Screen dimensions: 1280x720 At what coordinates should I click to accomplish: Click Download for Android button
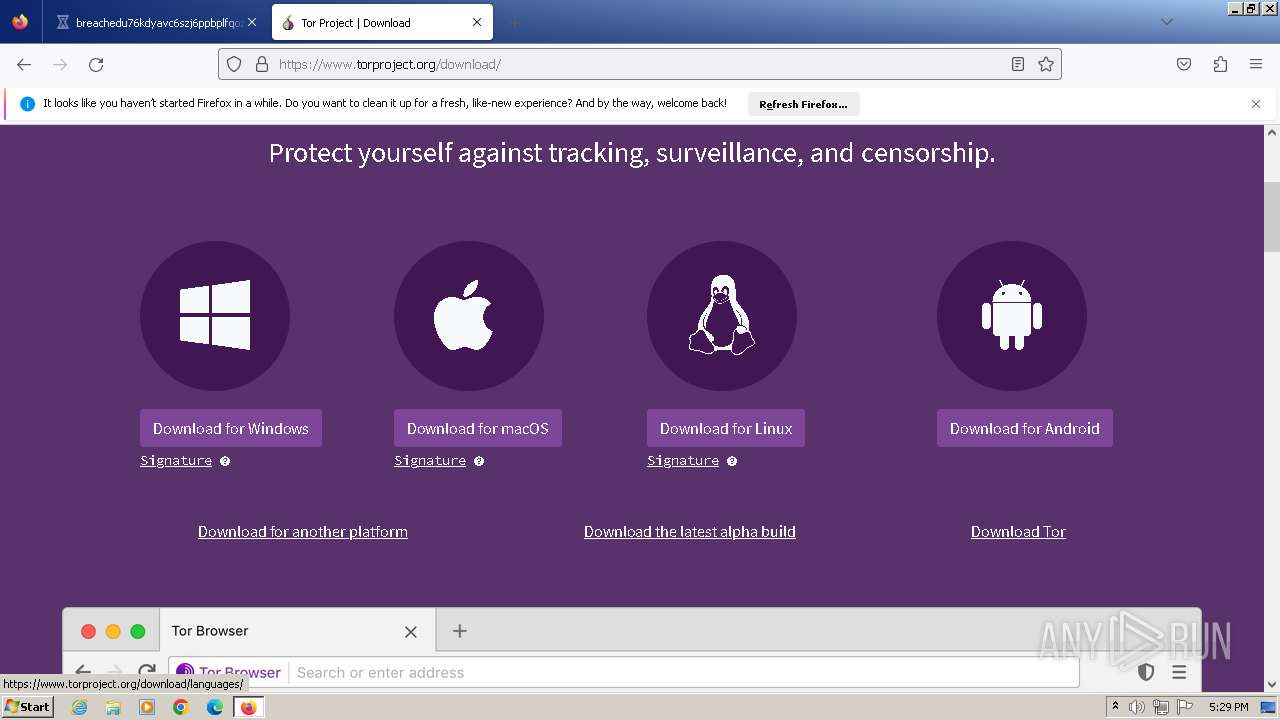tap(1025, 428)
